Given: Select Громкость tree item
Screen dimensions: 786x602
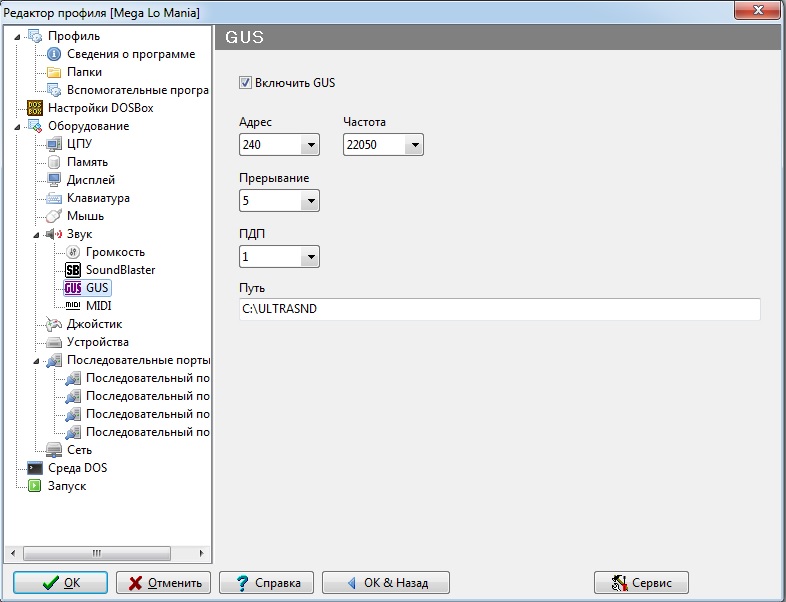Looking at the screenshot, I should pos(115,252).
